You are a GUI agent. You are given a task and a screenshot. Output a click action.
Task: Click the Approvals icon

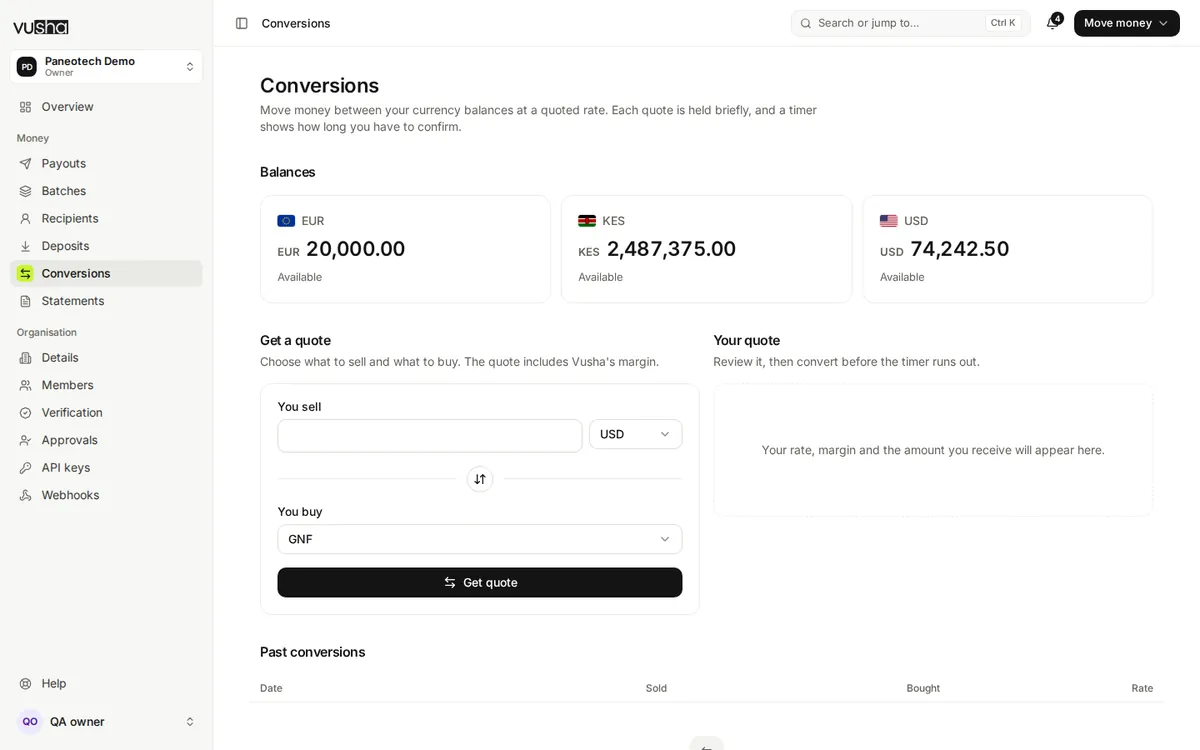[x=25, y=440]
